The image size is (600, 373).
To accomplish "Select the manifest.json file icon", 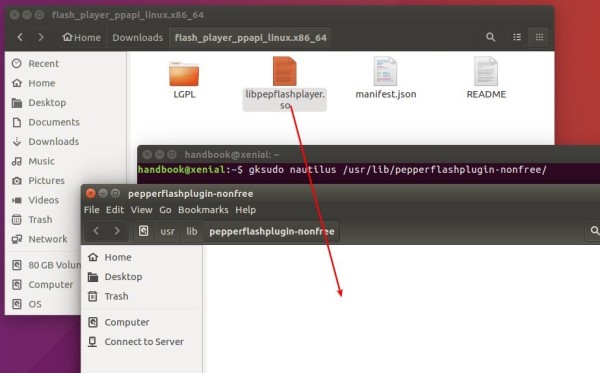I will 385,71.
